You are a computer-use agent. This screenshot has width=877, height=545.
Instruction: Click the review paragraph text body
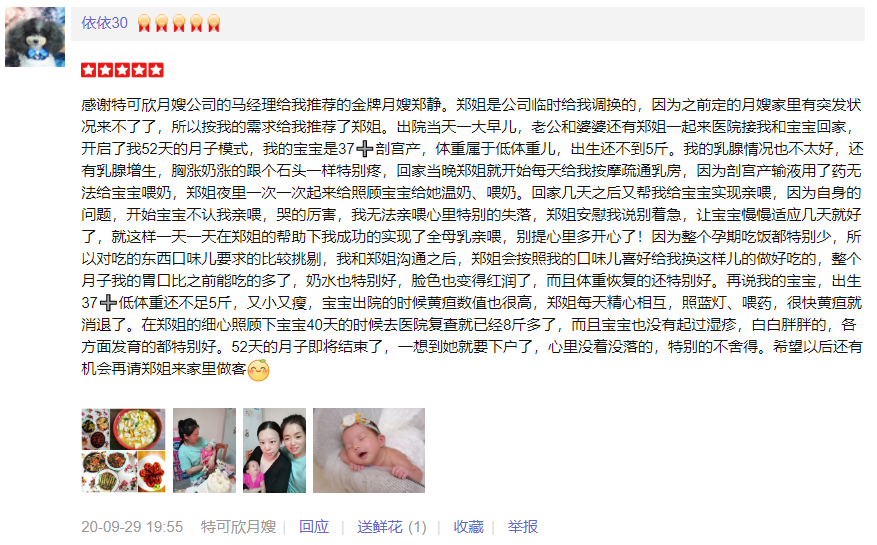471,237
